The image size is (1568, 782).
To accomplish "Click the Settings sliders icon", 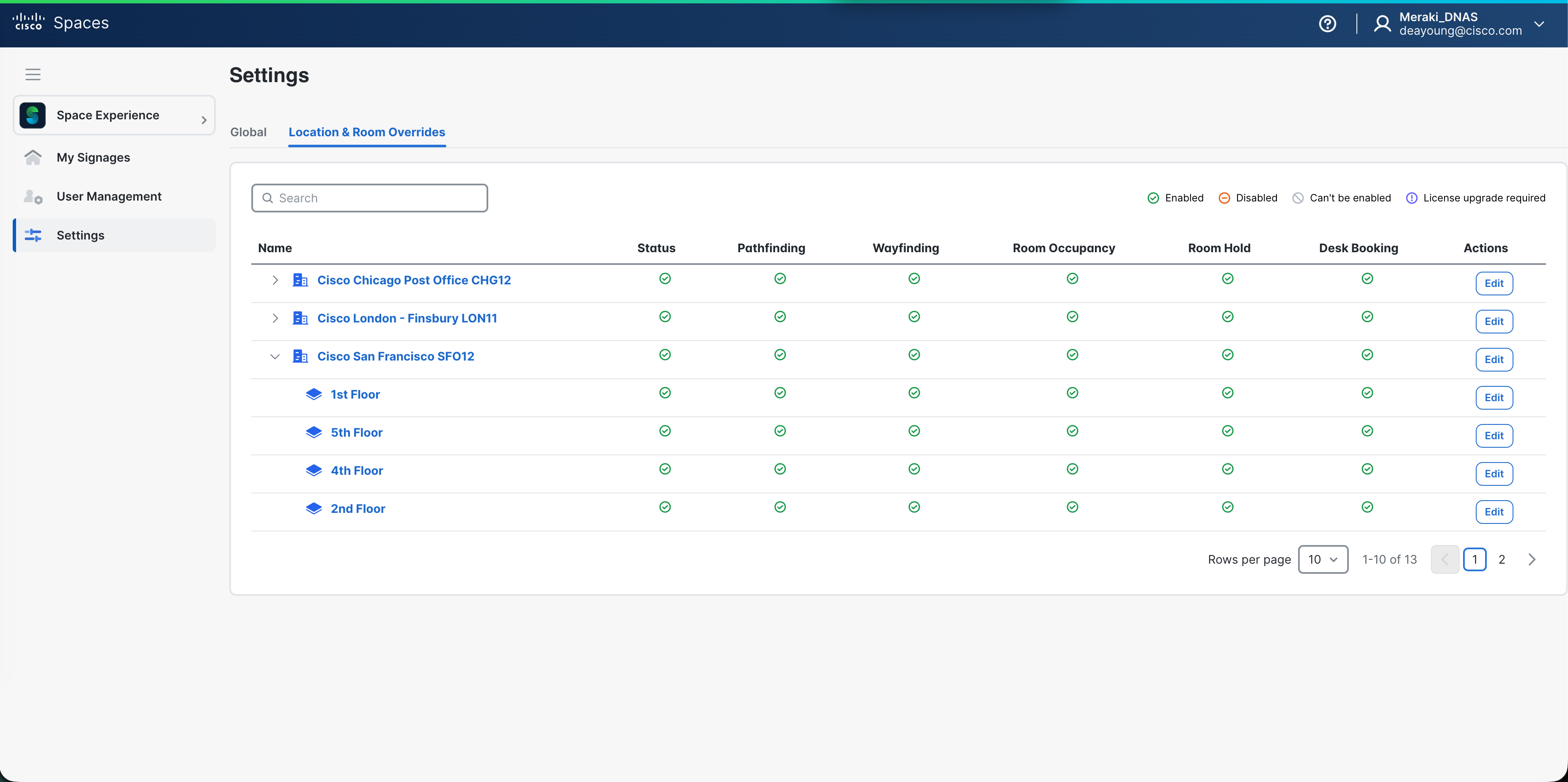I will (33, 236).
